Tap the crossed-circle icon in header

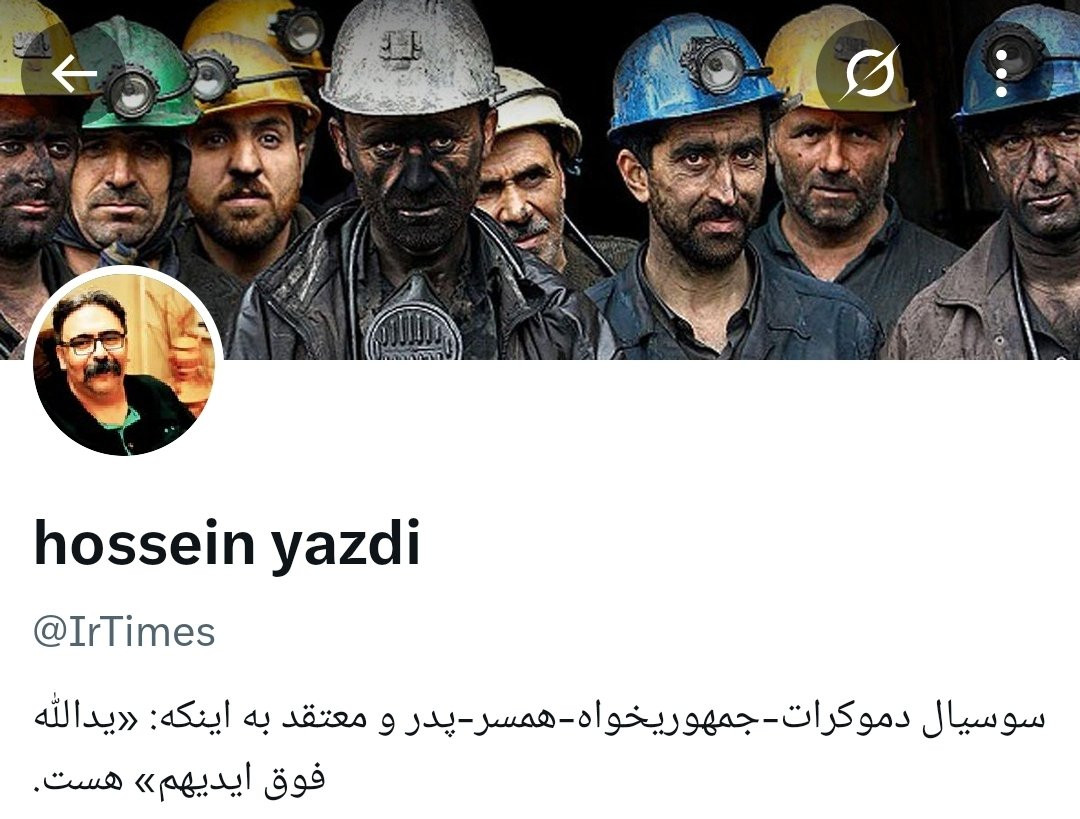[x=869, y=72]
